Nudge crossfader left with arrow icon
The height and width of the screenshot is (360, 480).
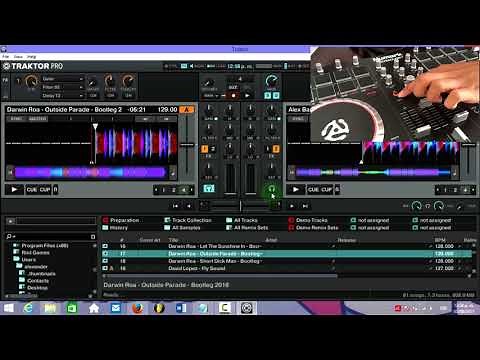click(x=189, y=206)
